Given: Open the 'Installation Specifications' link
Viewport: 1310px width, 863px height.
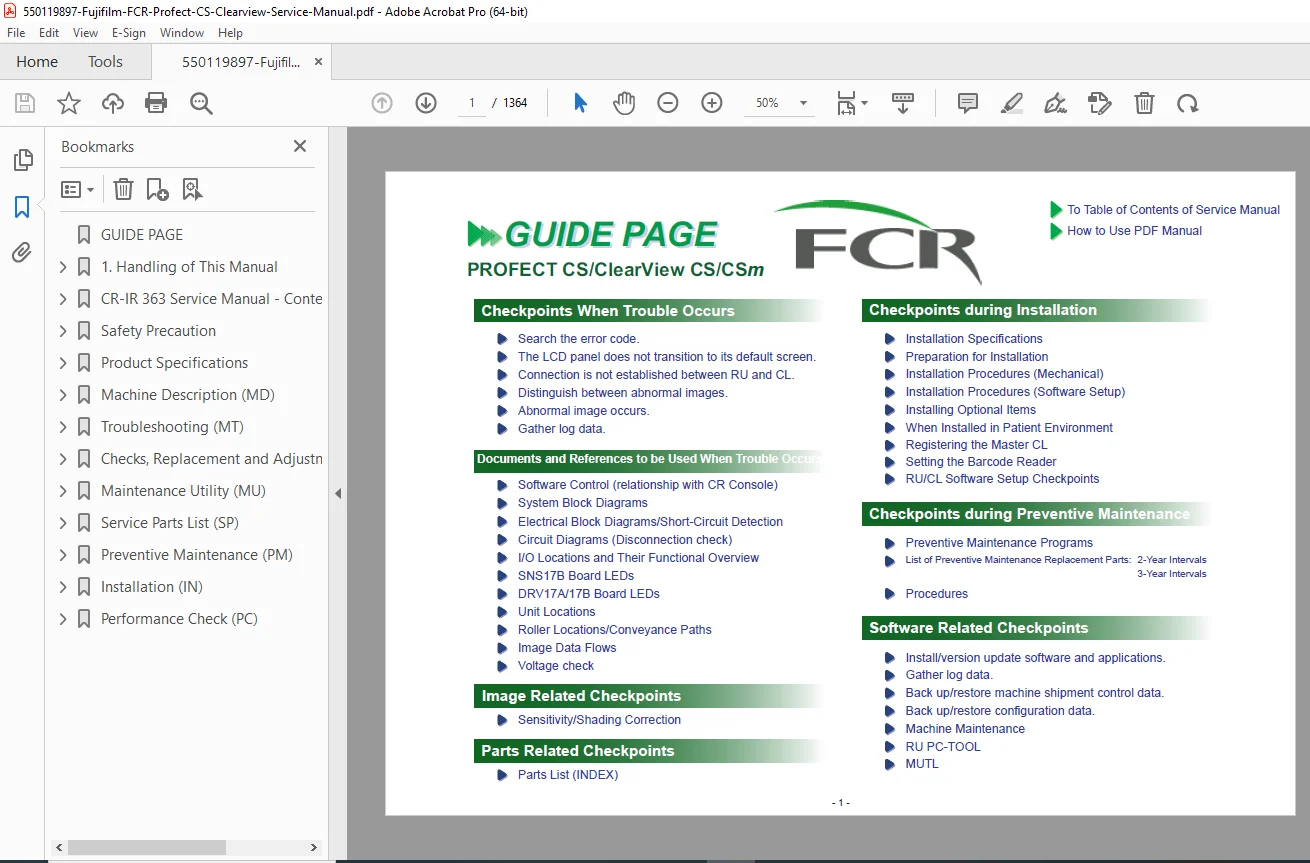Looking at the screenshot, I should 974,339.
